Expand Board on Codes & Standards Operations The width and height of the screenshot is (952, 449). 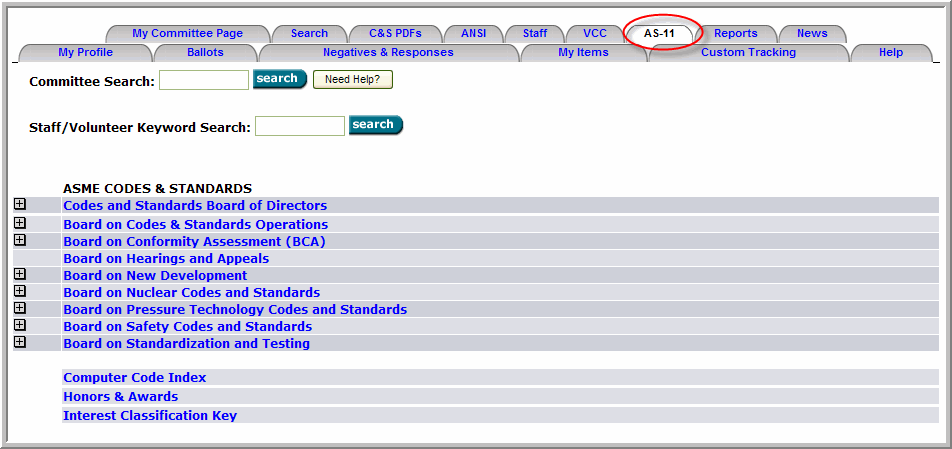coord(20,223)
